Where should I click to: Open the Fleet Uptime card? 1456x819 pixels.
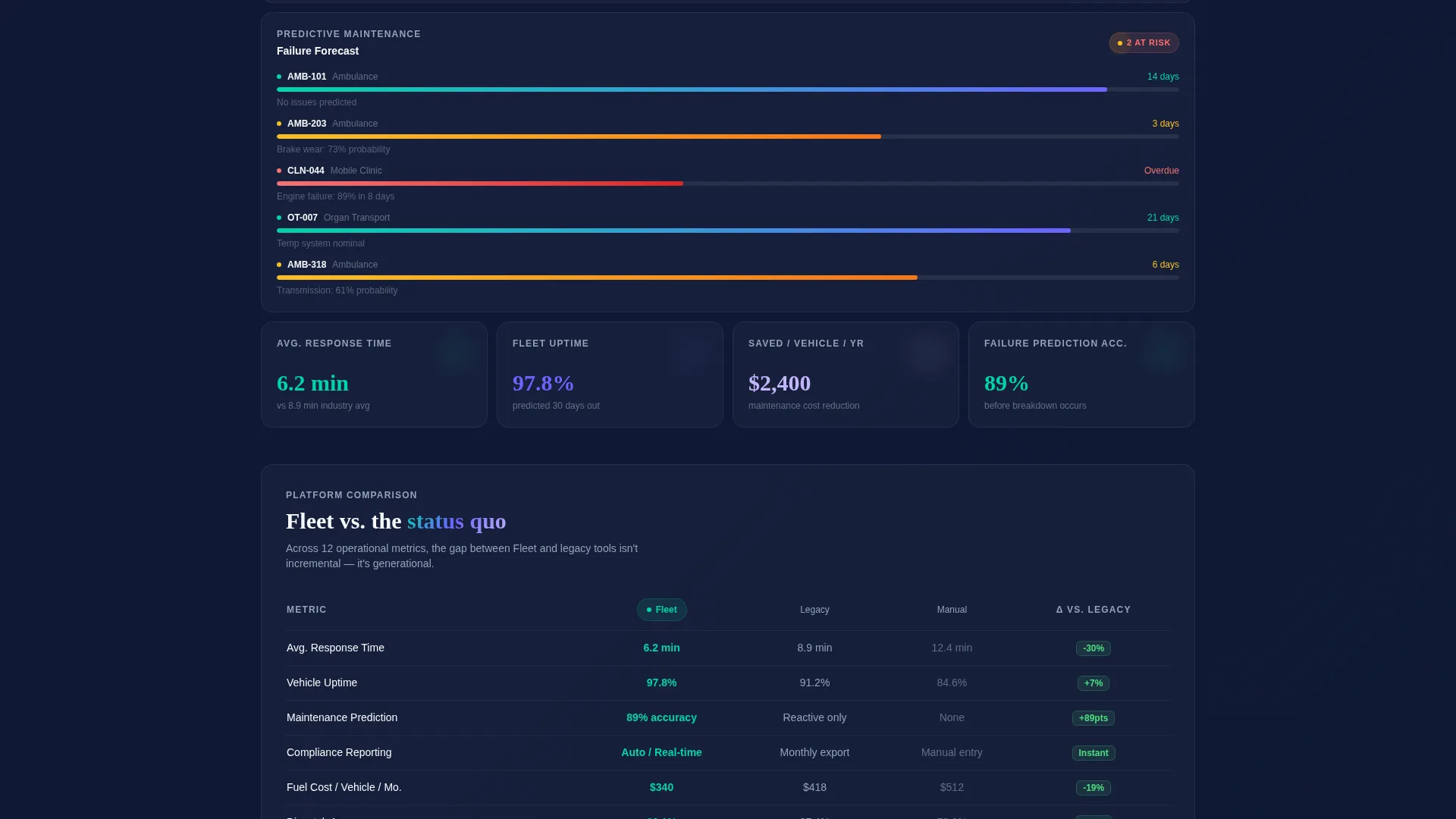coord(610,375)
